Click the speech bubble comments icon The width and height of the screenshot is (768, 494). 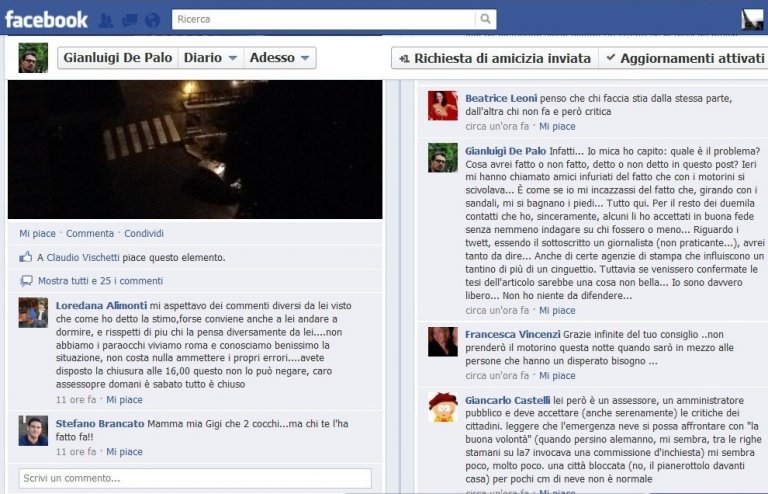26,281
